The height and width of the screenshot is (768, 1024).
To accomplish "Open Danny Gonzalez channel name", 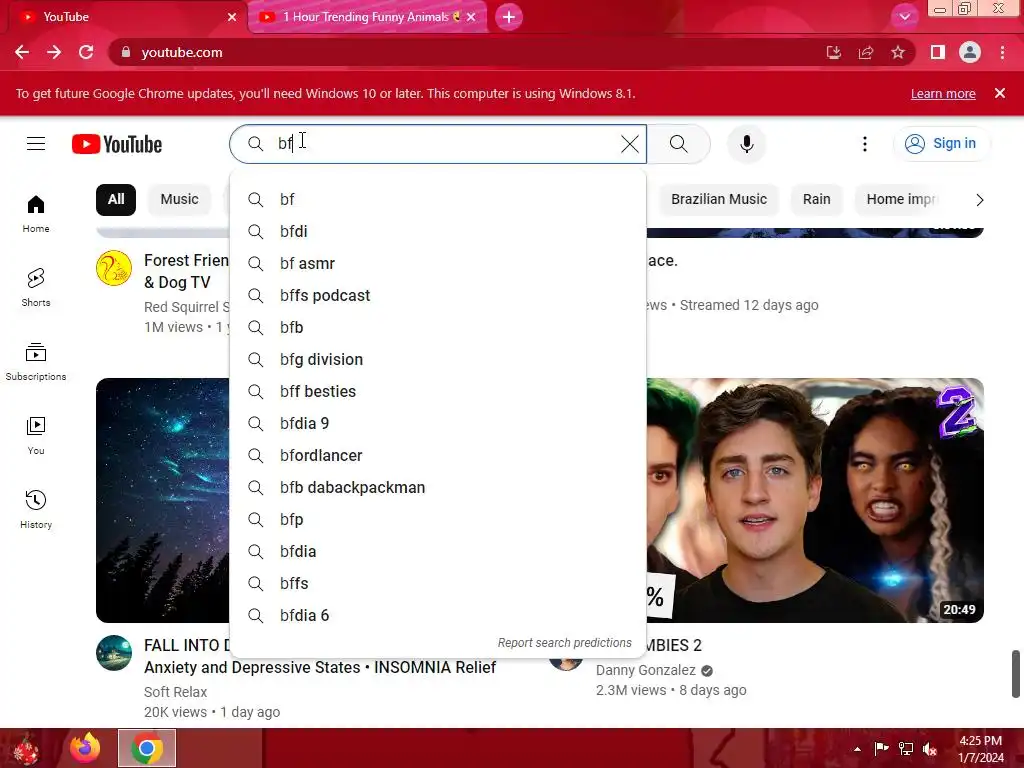I will point(646,670).
